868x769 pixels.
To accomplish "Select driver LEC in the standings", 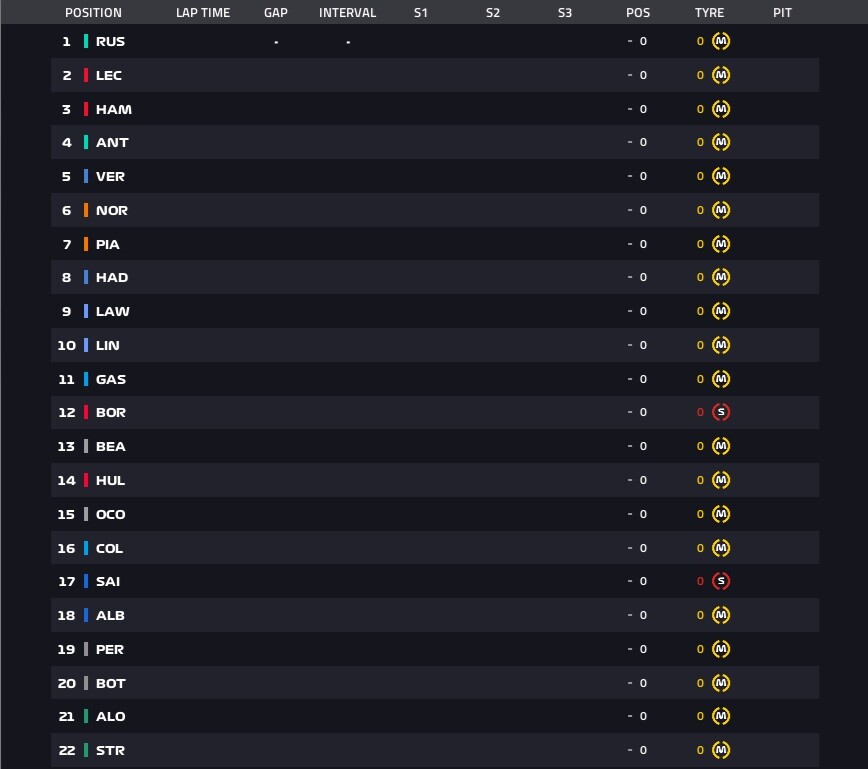I will [x=108, y=75].
